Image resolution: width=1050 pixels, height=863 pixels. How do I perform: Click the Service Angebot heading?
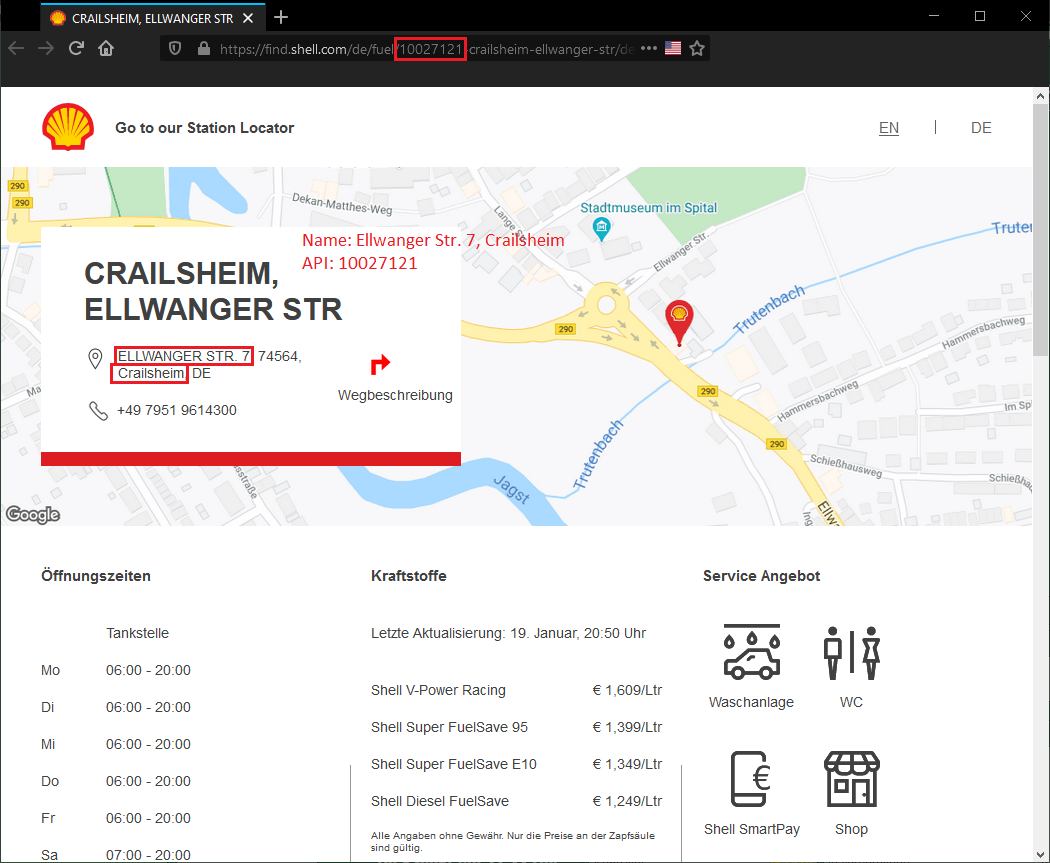point(761,576)
